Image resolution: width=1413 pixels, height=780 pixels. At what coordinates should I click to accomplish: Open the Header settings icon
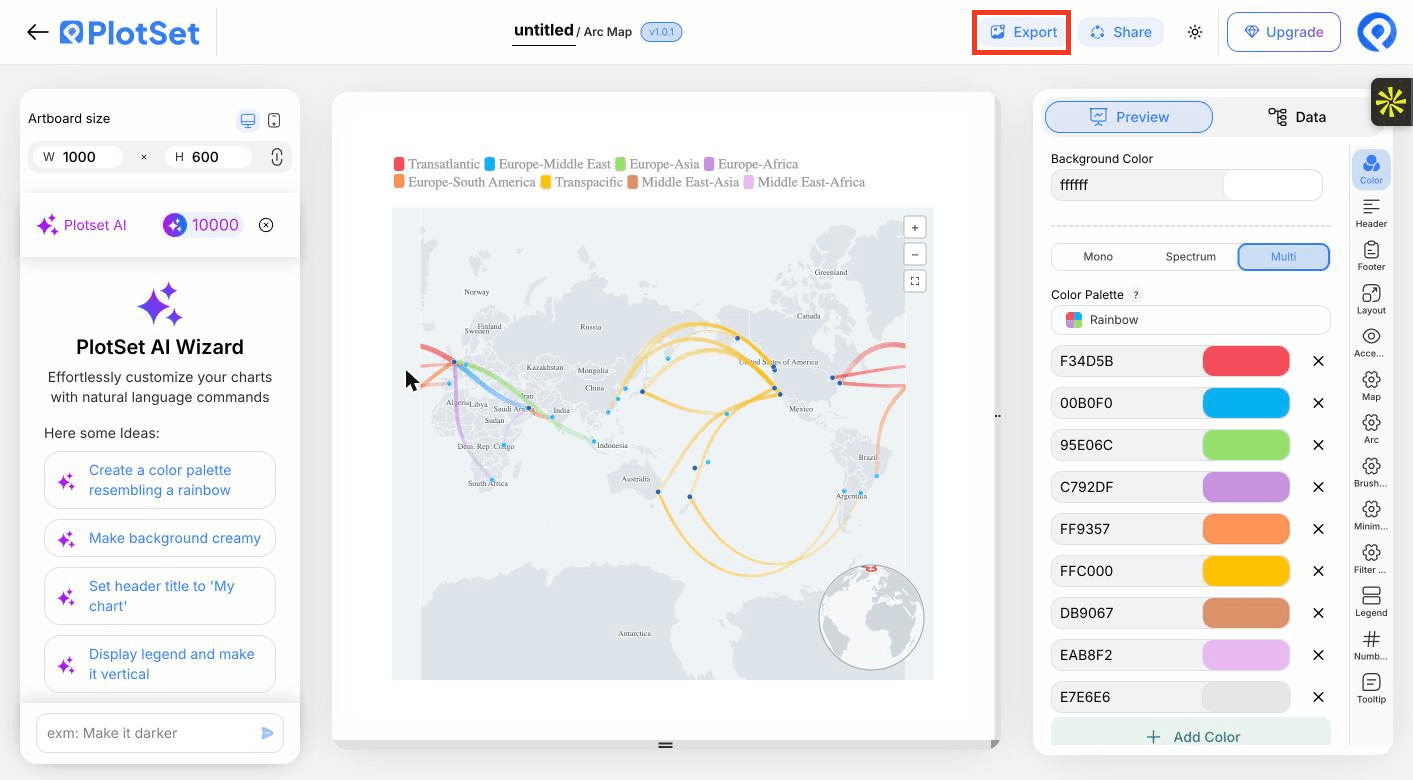(1371, 212)
